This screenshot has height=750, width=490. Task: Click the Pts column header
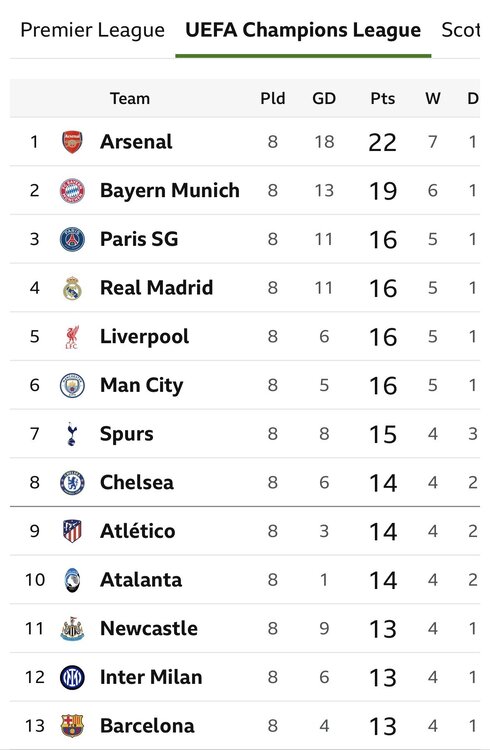coord(383,99)
